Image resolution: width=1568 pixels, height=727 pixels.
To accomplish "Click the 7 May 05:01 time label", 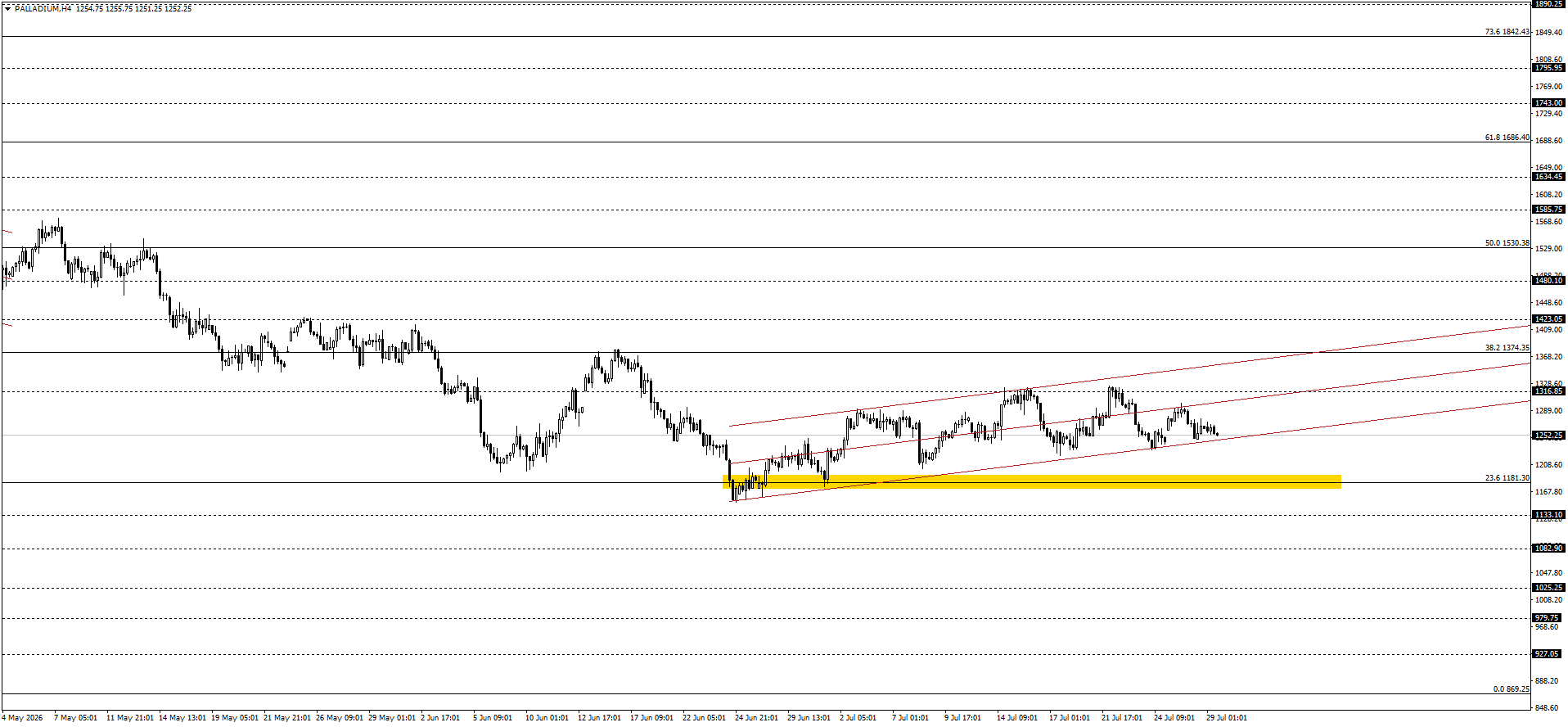I will (75, 718).
